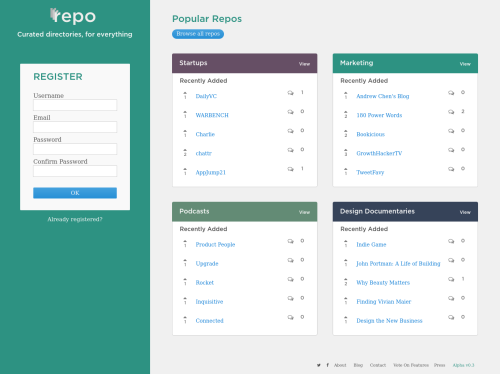The width and height of the screenshot is (500, 374).
Task: Open the chattr link
Action: tap(204, 153)
